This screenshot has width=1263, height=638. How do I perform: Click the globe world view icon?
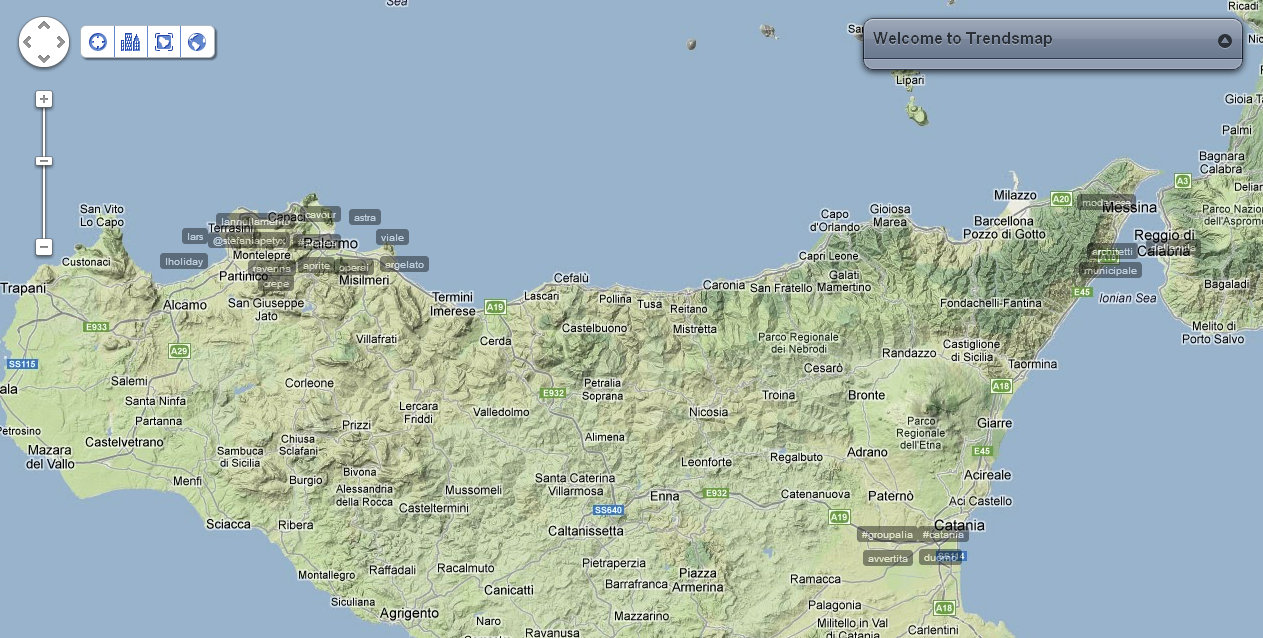[197, 42]
